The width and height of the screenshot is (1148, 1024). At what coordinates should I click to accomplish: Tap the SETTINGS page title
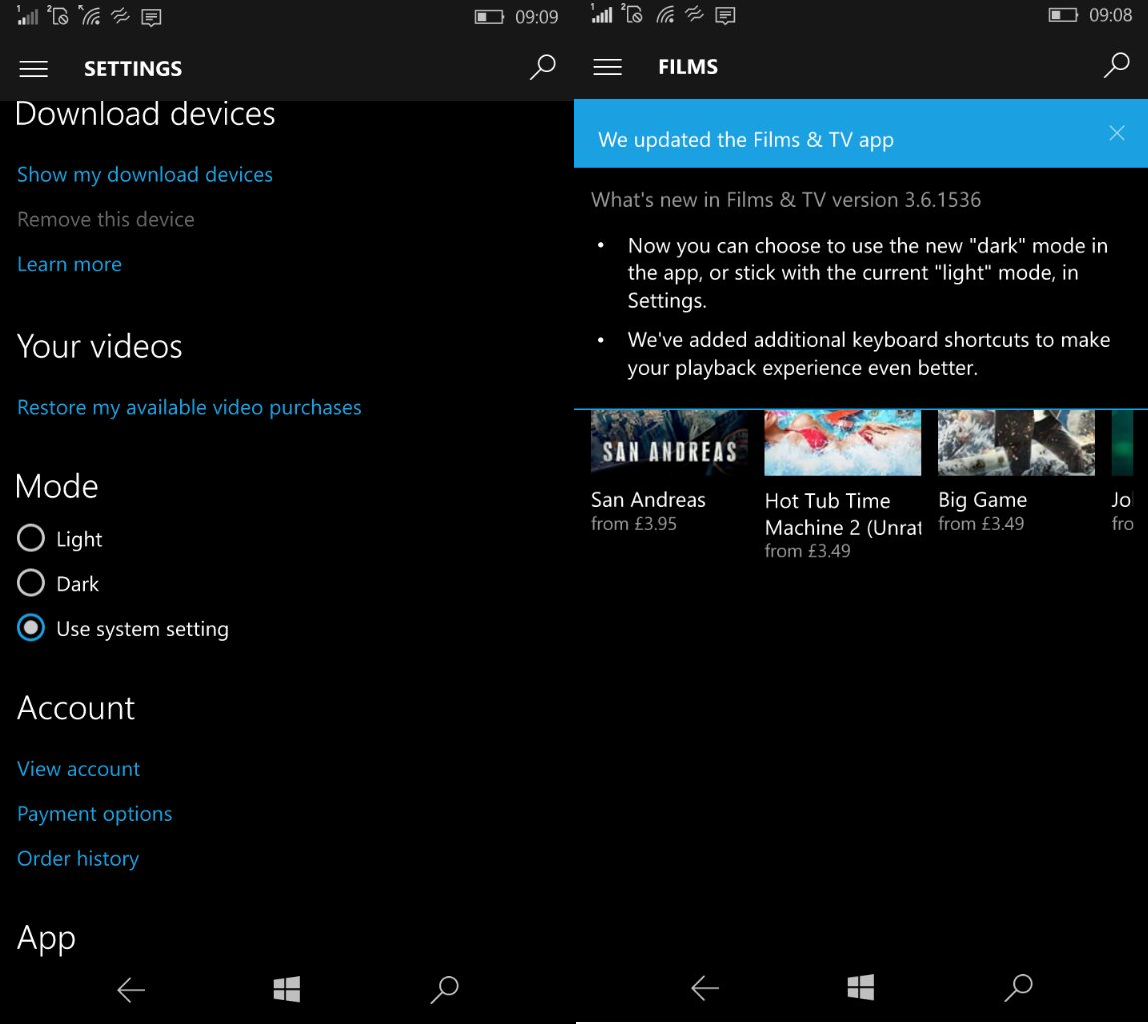tap(133, 69)
